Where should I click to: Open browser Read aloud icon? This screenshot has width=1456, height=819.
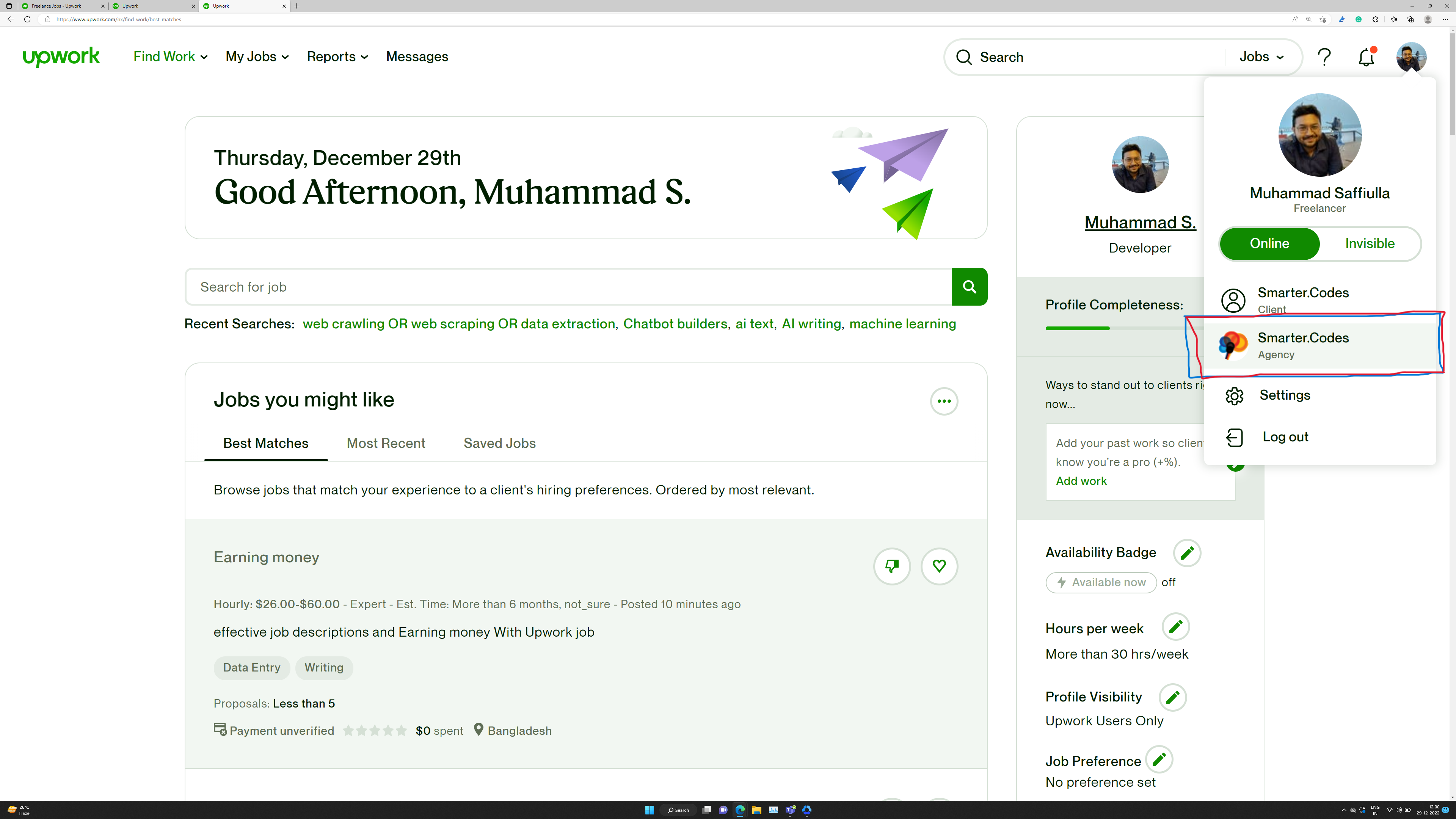tap(1296, 19)
